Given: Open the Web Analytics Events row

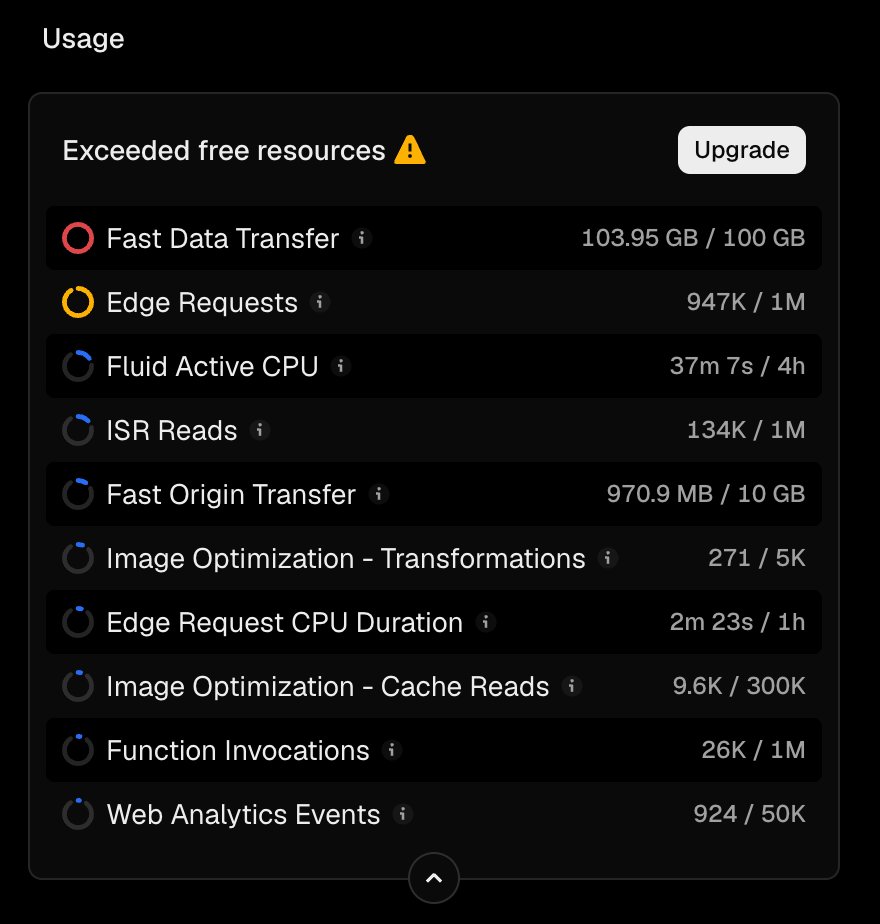Looking at the screenshot, I should tap(434, 814).
